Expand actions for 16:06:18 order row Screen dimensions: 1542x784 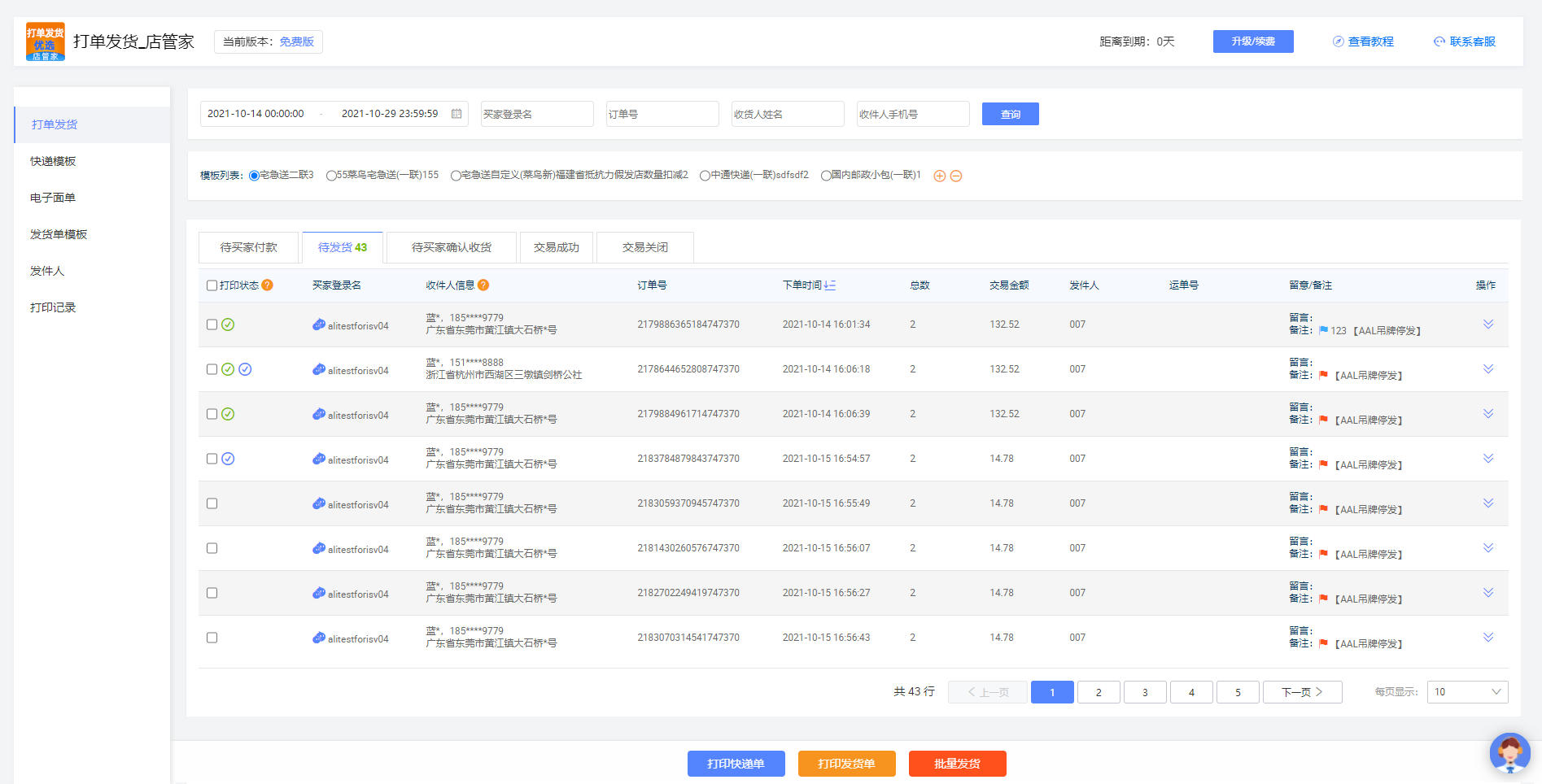pos(1488,369)
